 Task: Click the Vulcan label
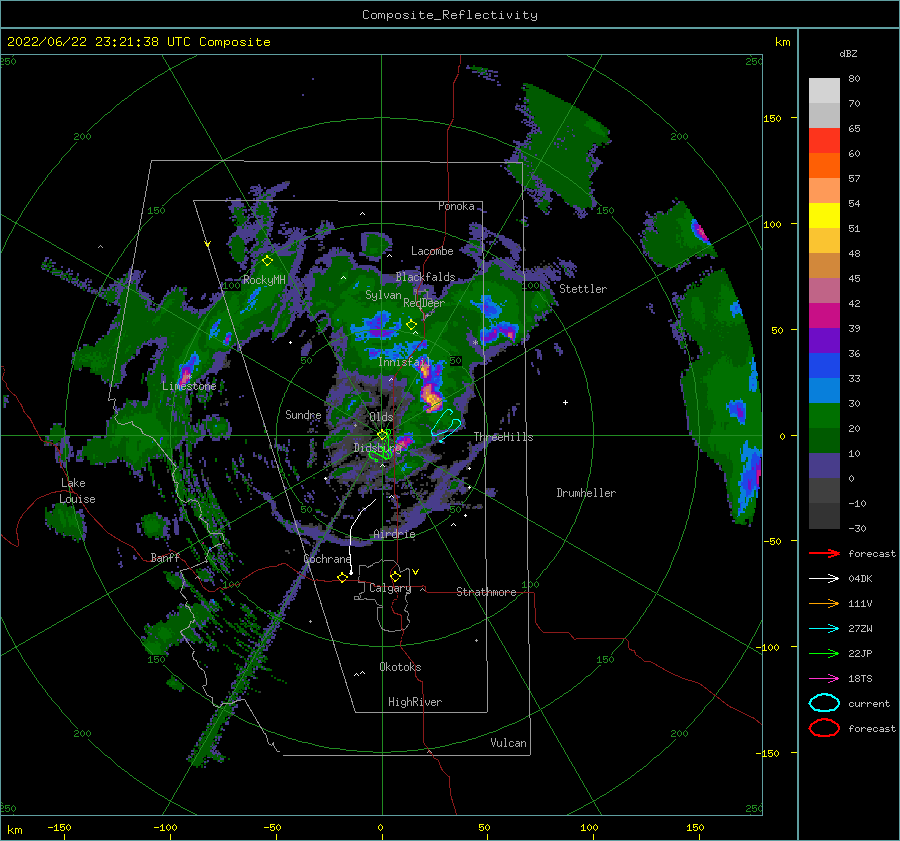[x=508, y=743]
